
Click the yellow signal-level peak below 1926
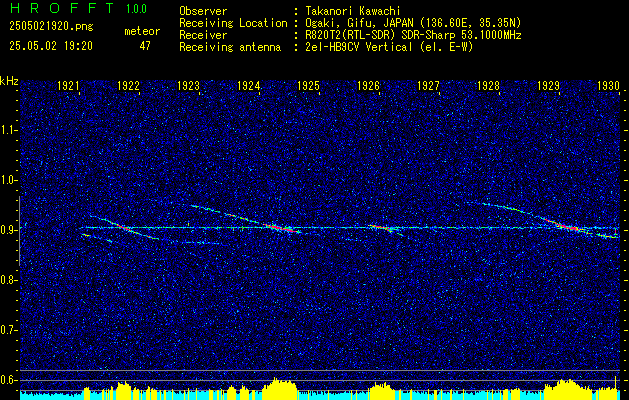(x=382, y=390)
